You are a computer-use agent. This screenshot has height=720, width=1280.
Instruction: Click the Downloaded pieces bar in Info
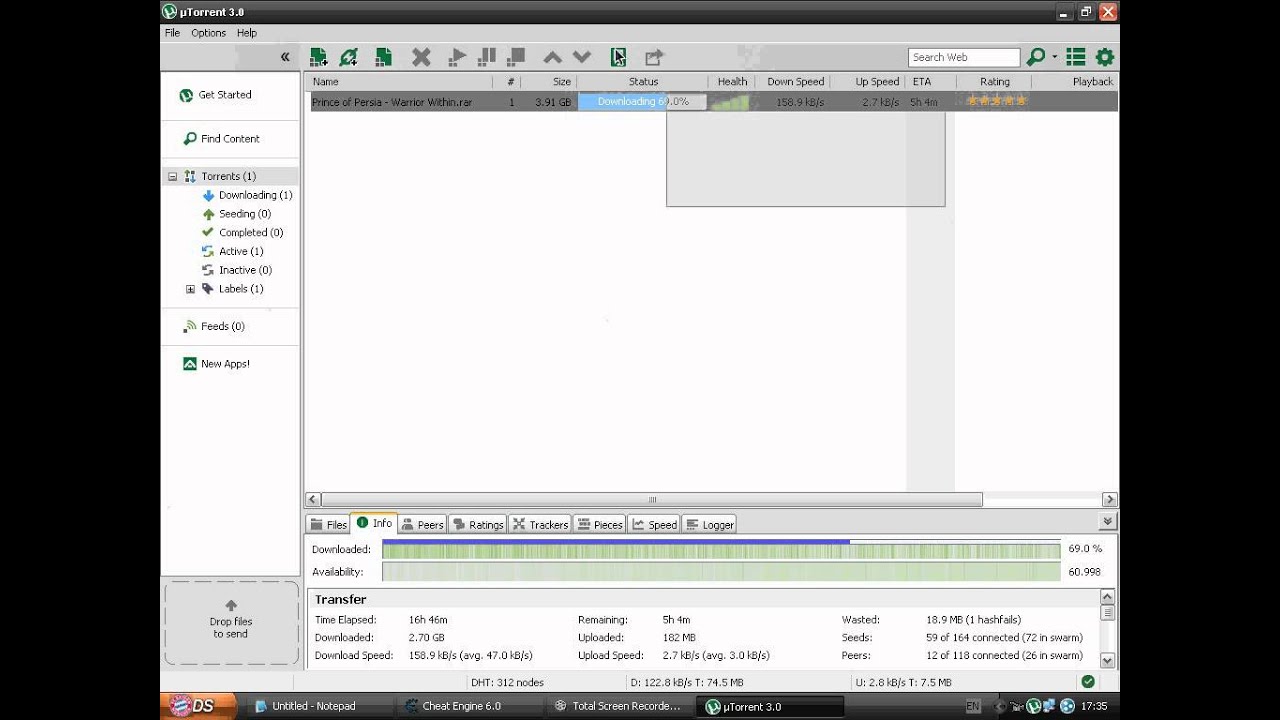pyautogui.click(x=721, y=549)
